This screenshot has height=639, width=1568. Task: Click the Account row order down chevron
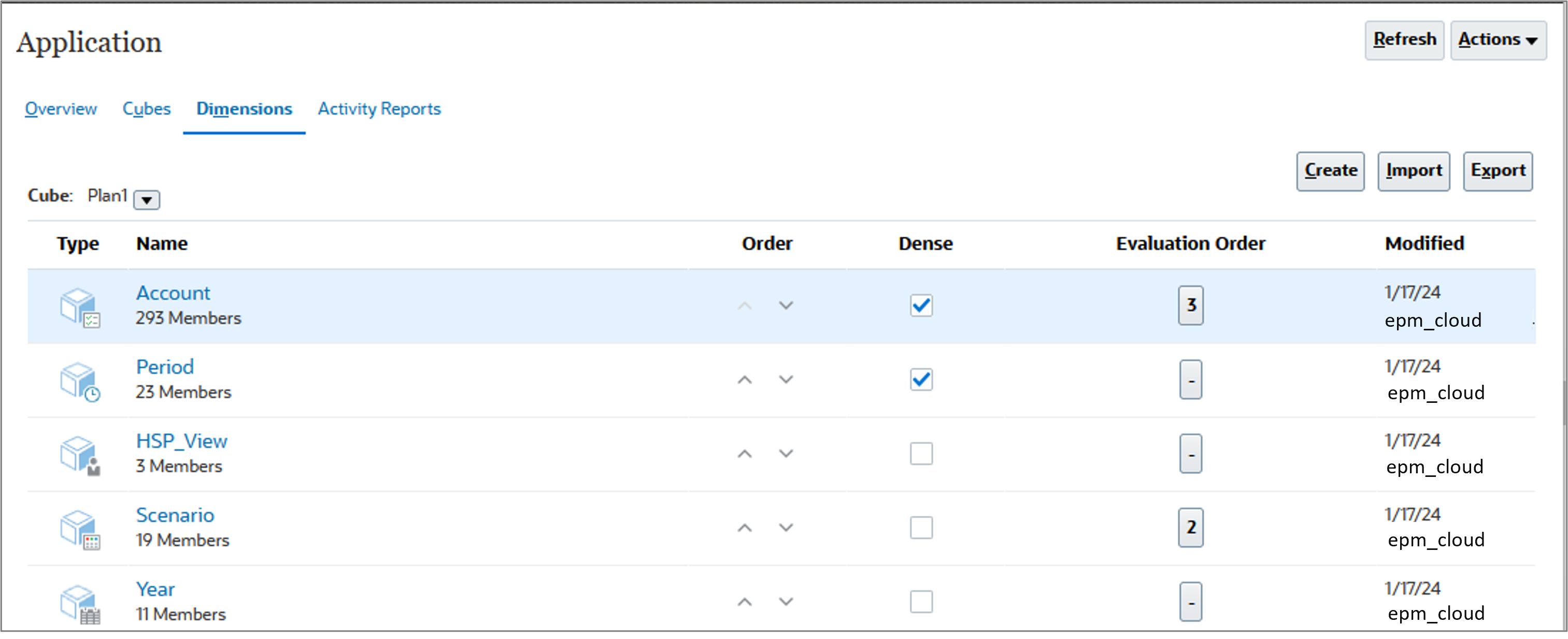(786, 306)
